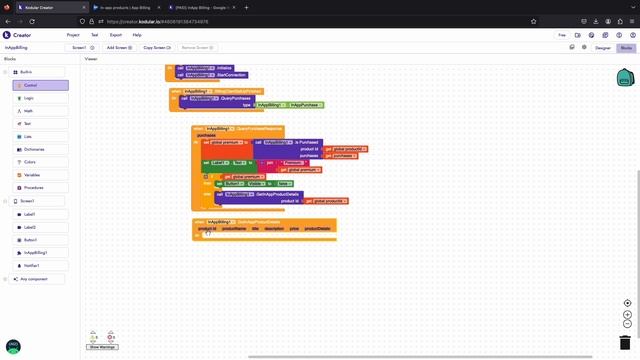Open global premium dropdown on set block
Viewport: 640px width, 360px height.
(x=227, y=142)
